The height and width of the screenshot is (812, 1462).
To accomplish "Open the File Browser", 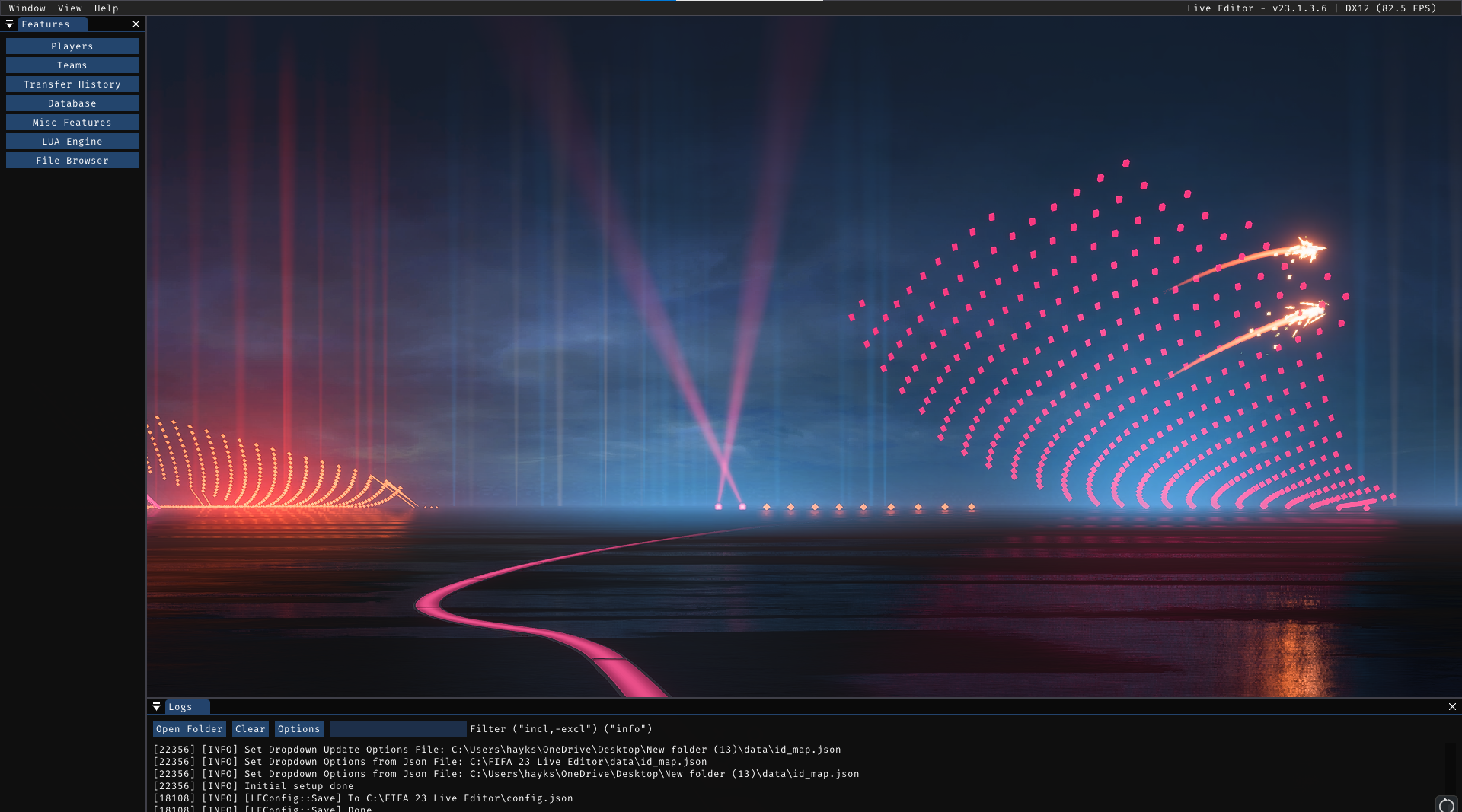I will [x=72, y=161].
